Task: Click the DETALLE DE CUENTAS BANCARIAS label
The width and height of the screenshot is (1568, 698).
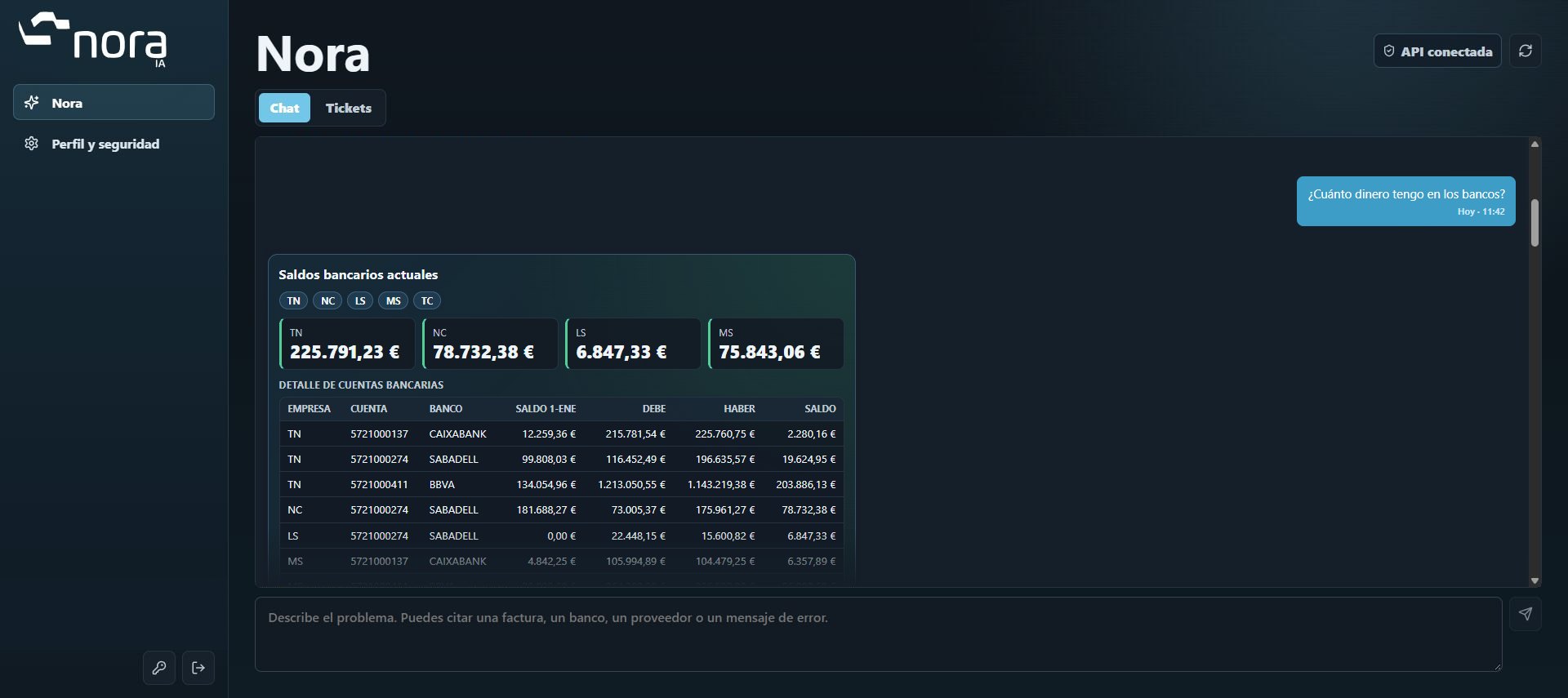Action: (361, 385)
